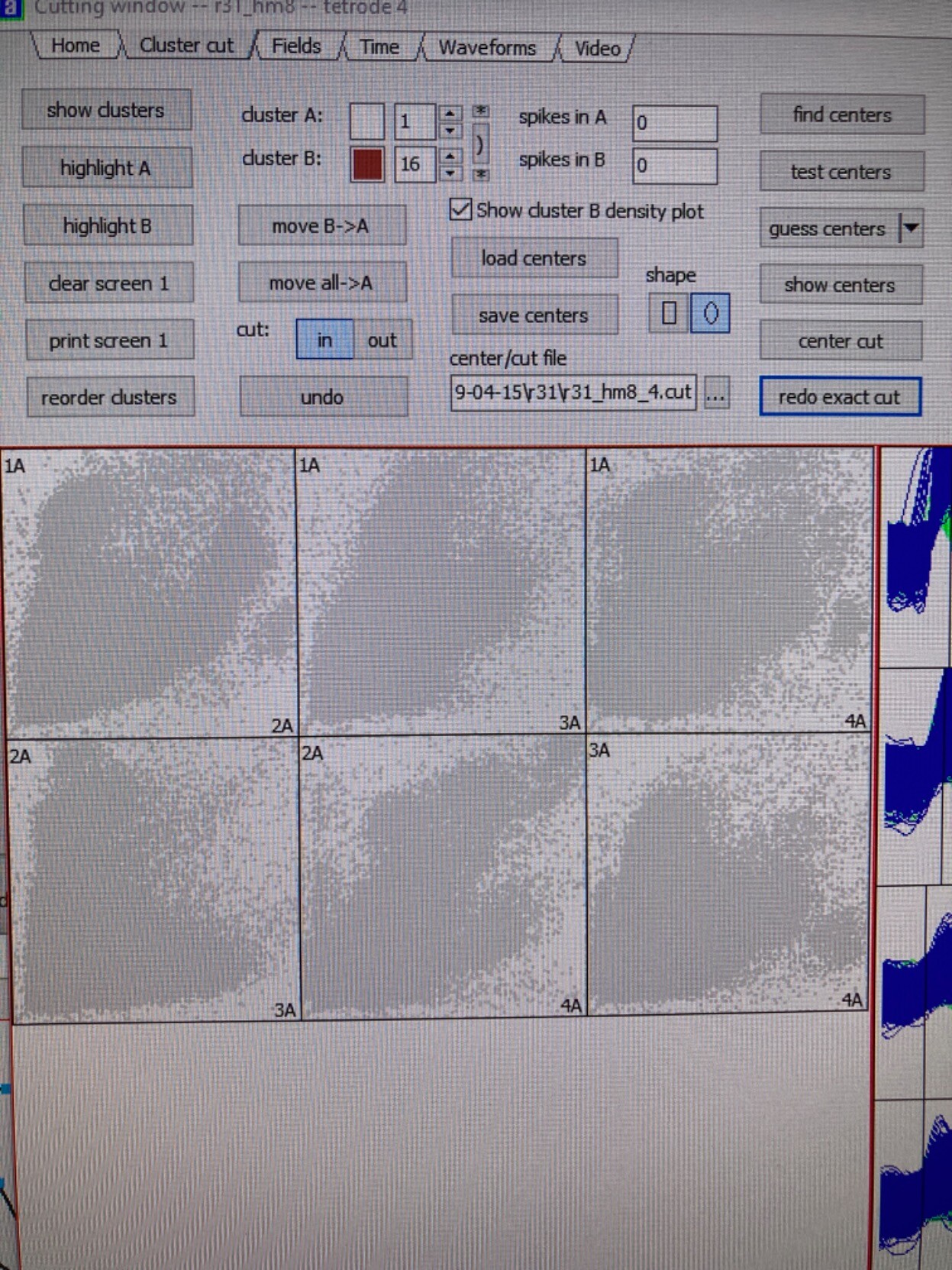
Task: Click the highlight A button
Action: [x=107, y=168]
